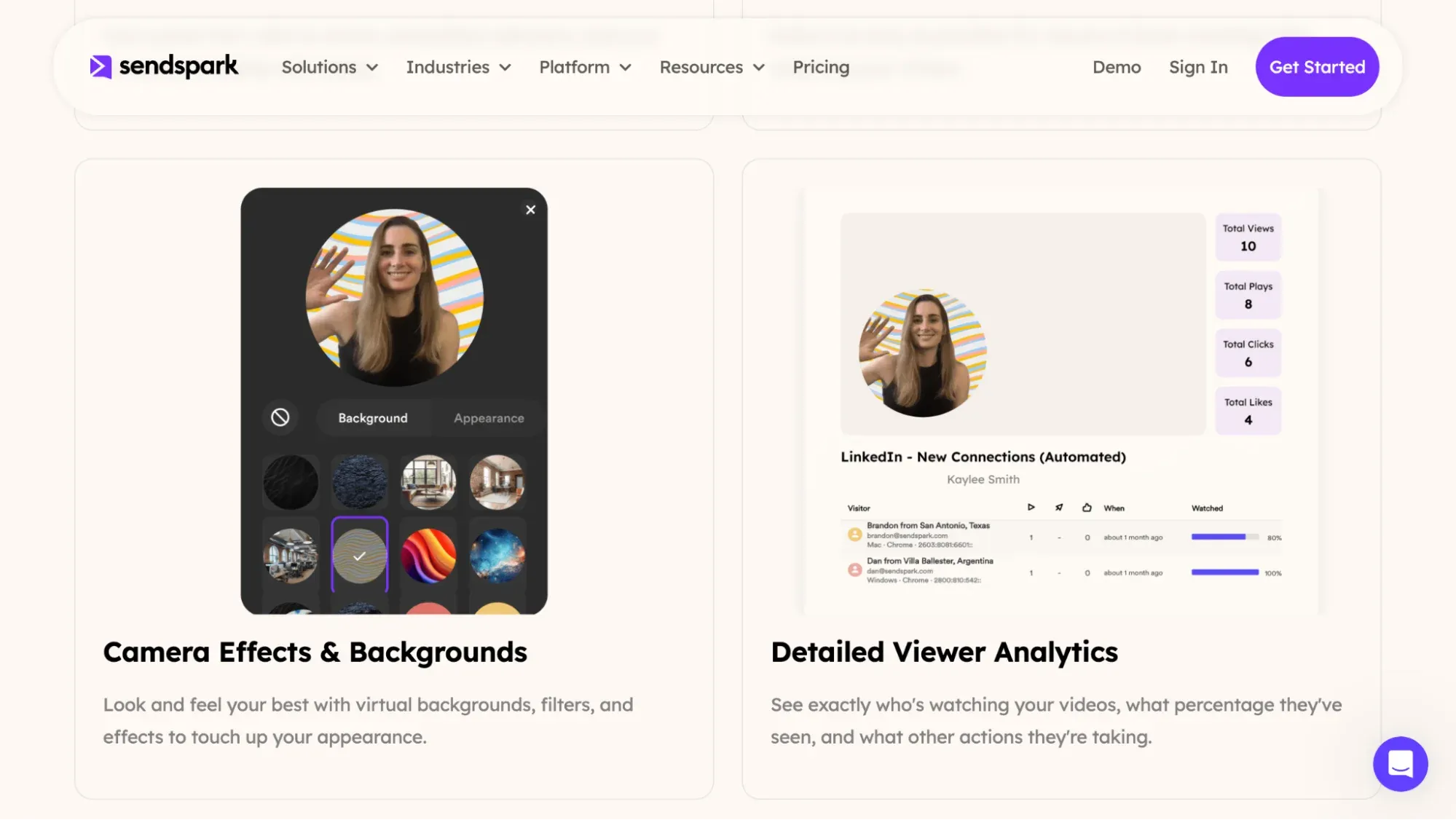Toggle the checkmarked background swatch
The width and height of the screenshot is (1456, 820).
(359, 554)
